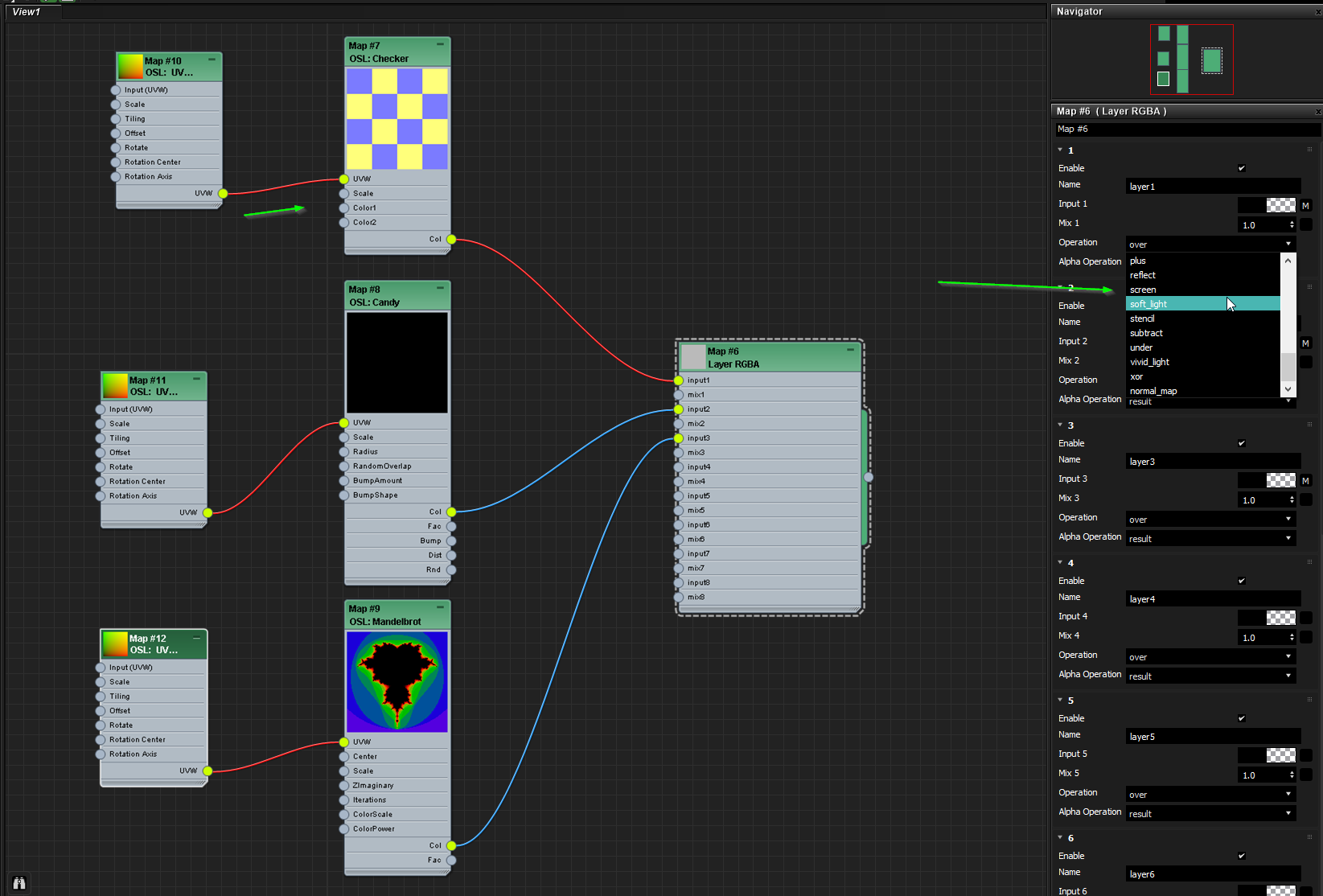
Task: Click the Mix 1 map slot square
Action: [x=1306, y=224]
